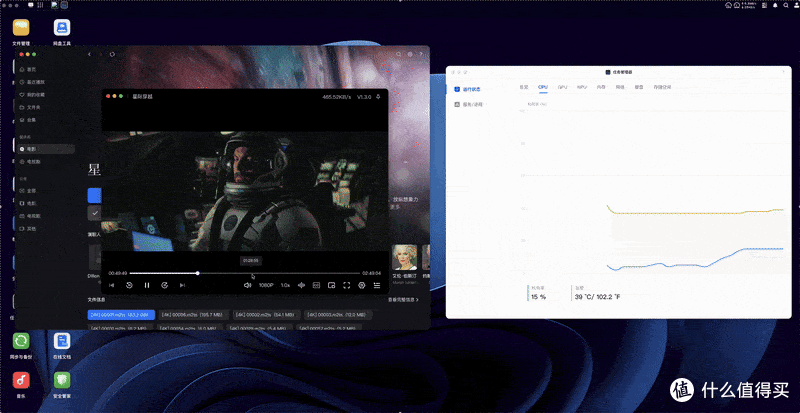Open the playlist icon in player
Viewport: 800px width, 413px height.
point(377,285)
